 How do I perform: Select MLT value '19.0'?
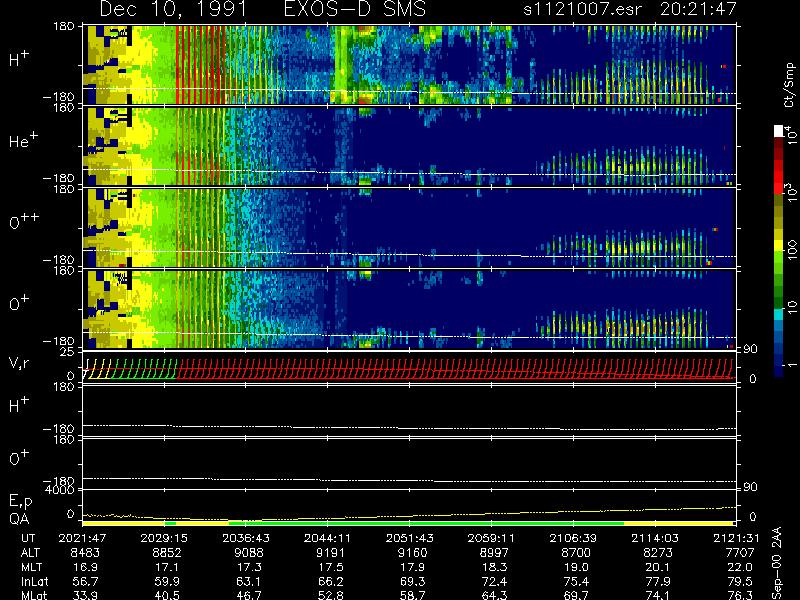pyautogui.click(x=576, y=567)
